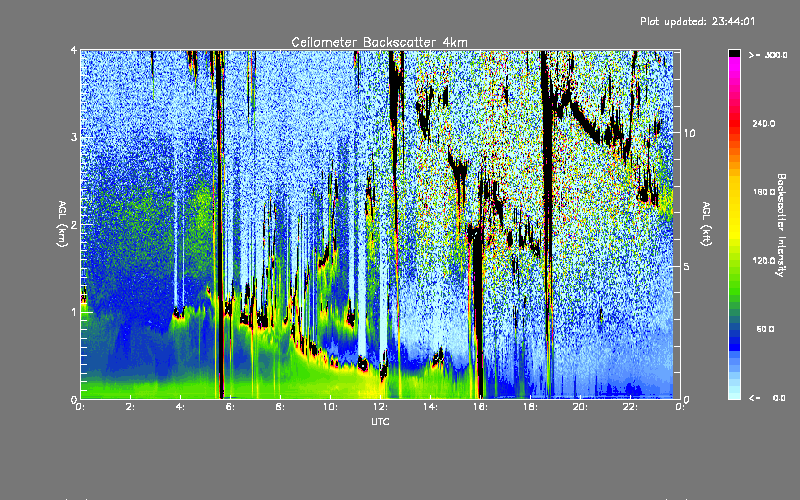
Task: Click the '>= 300.0' colorbar maximum label
Action: pos(768,55)
